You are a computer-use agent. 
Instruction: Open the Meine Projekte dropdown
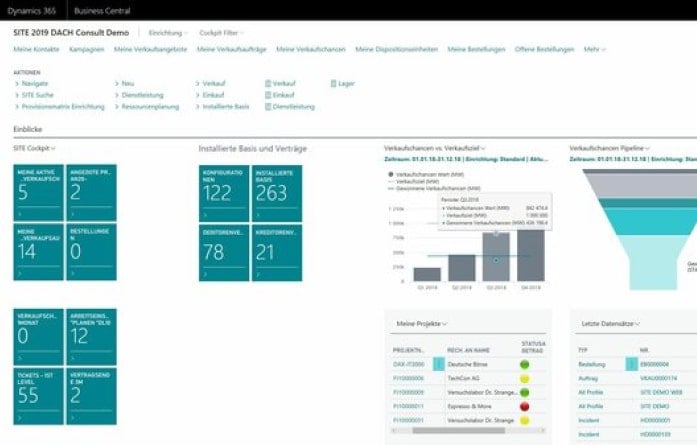point(421,324)
